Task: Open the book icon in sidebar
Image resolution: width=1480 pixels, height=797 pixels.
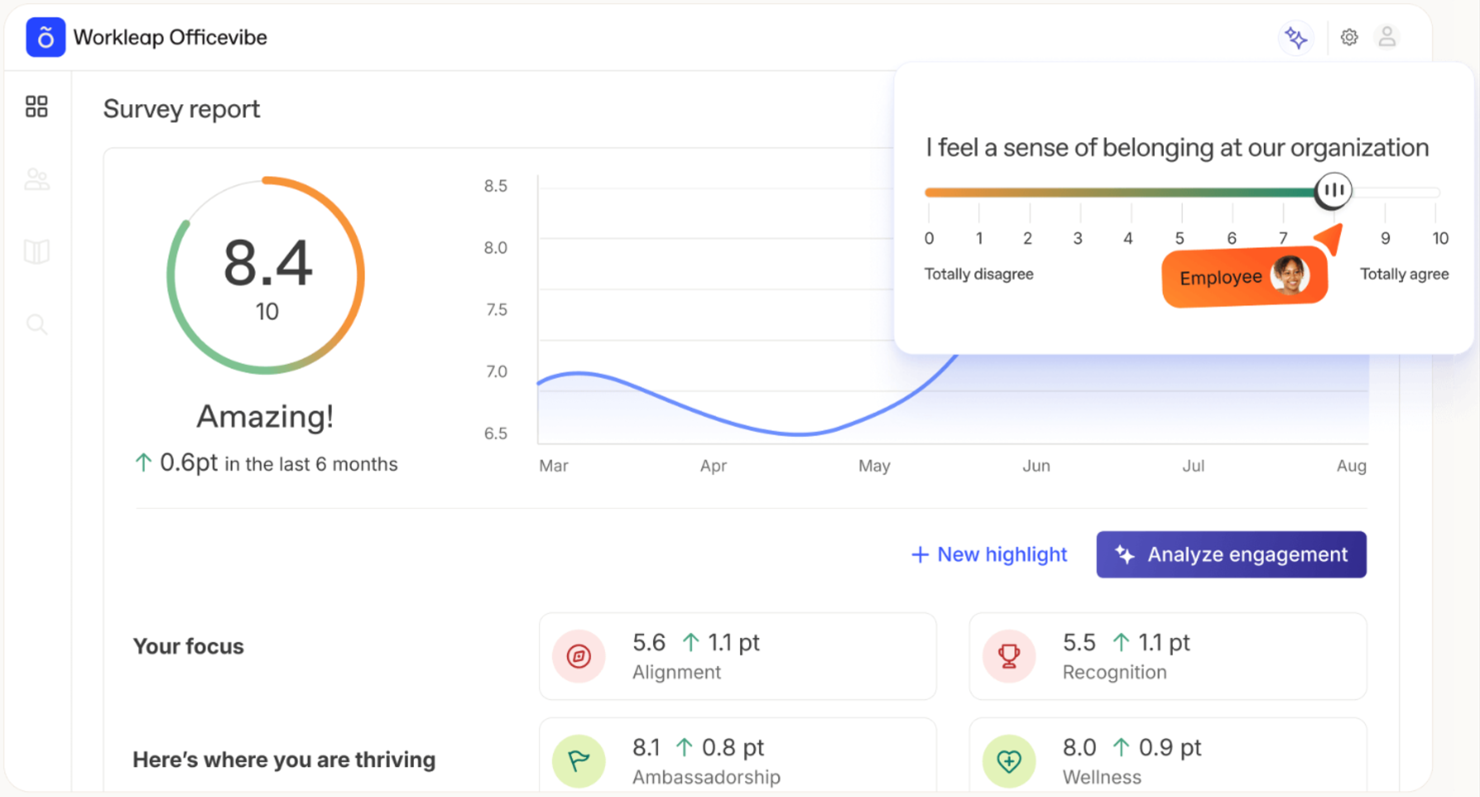Action: coord(37,252)
